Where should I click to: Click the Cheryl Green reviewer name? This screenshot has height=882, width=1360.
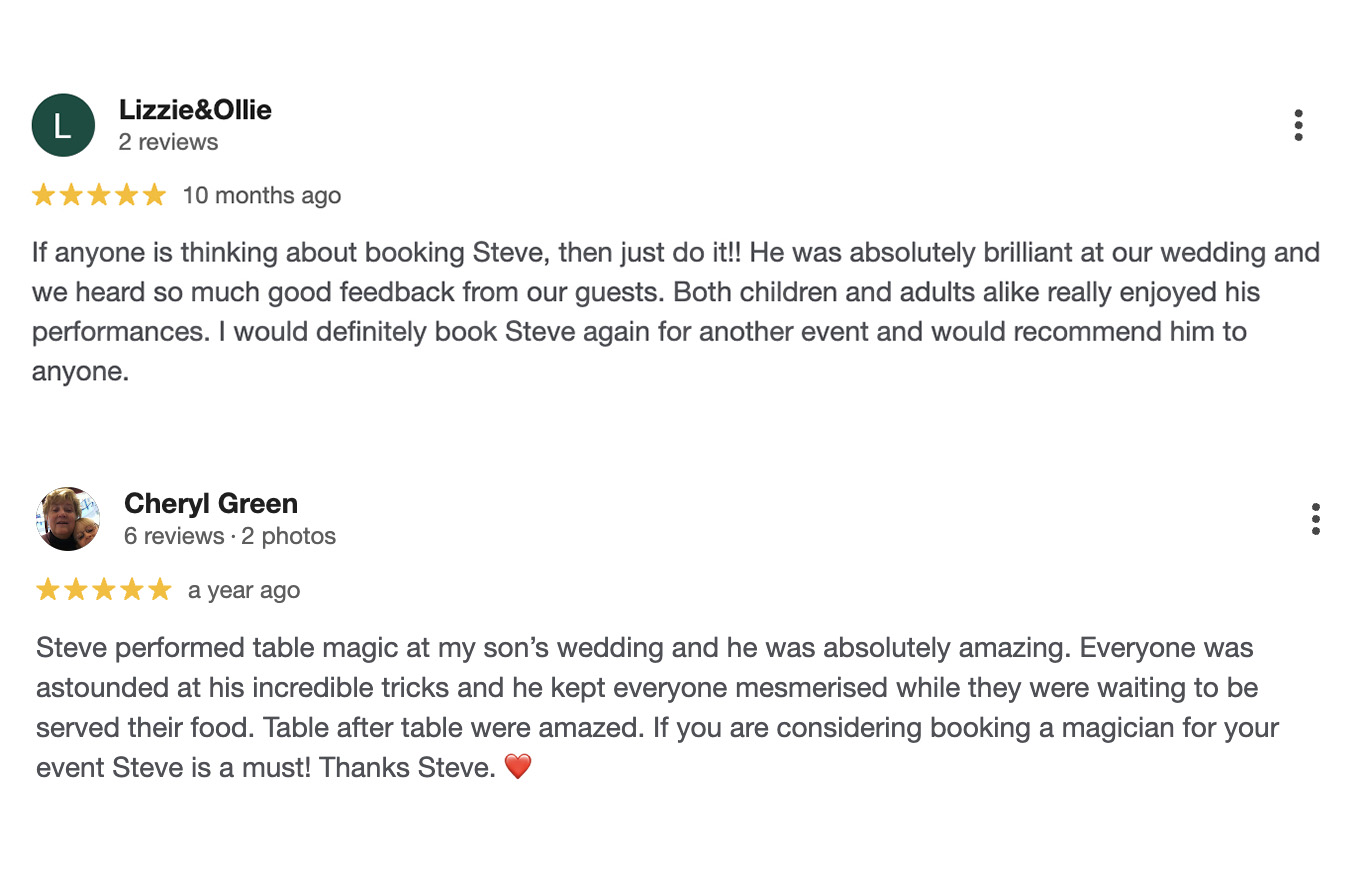point(210,503)
